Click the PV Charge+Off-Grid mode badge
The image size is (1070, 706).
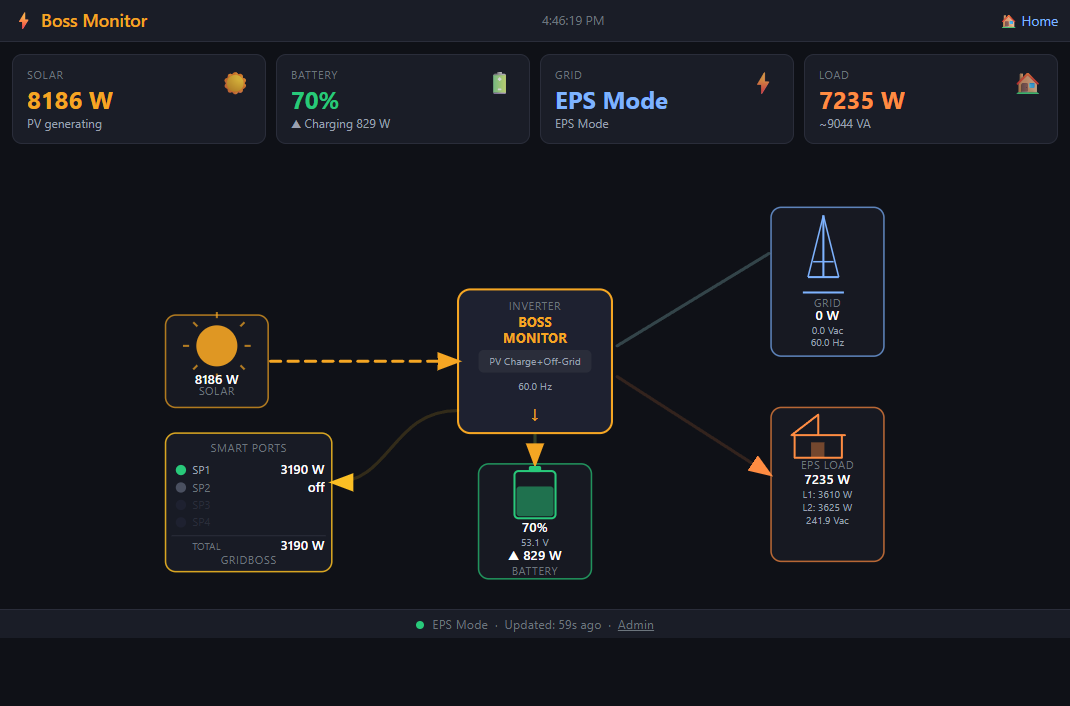pyautogui.click(x=535, y=362)
